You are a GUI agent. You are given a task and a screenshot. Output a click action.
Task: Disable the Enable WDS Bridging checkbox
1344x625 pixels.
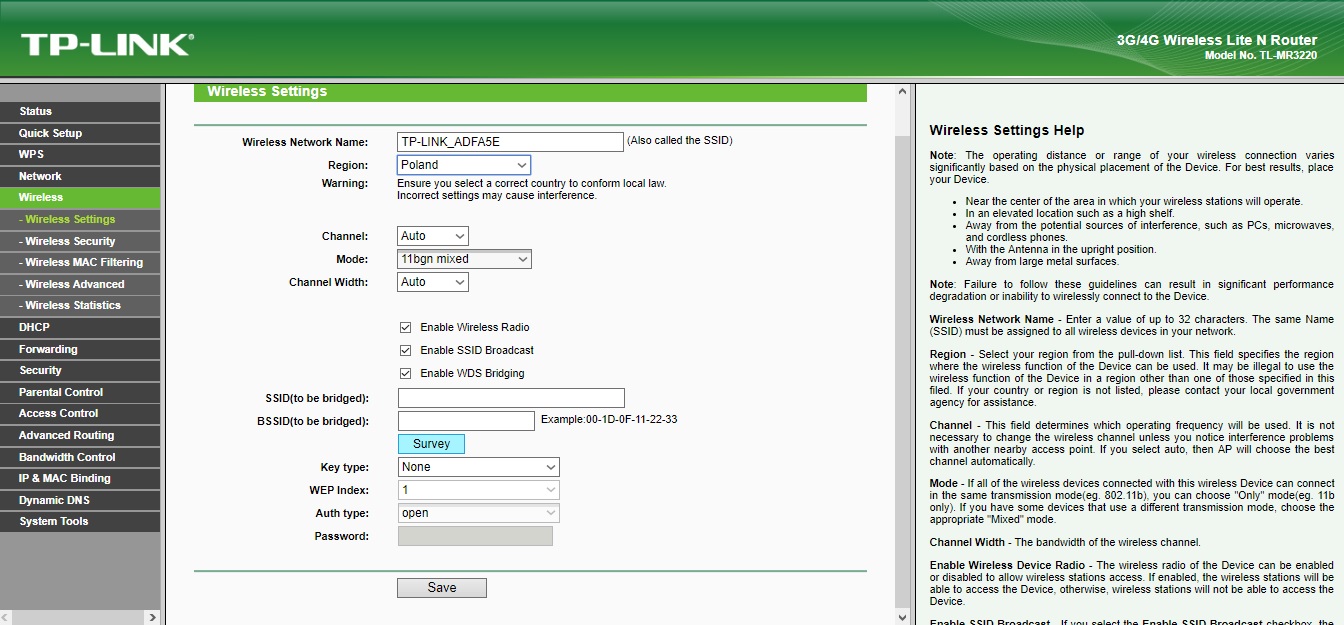point(405,373)
